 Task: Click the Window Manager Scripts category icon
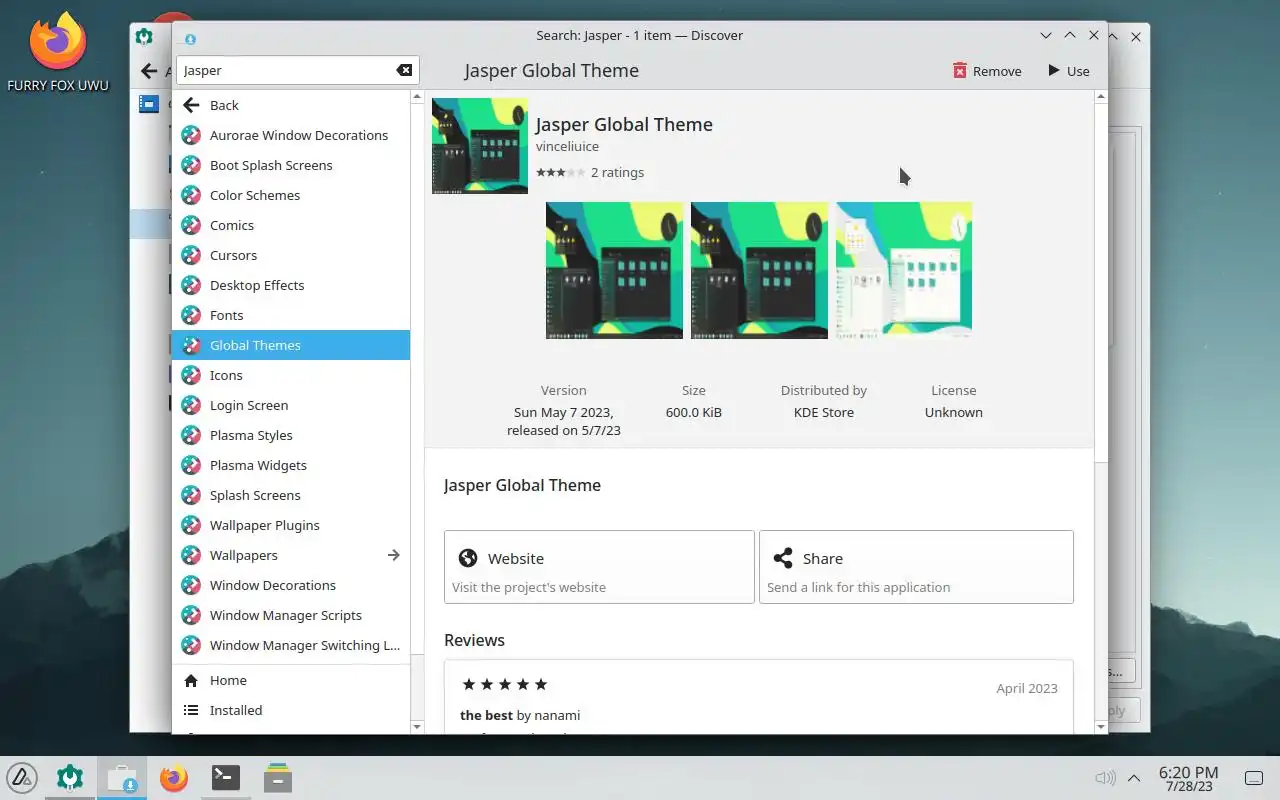click(191, 615)
